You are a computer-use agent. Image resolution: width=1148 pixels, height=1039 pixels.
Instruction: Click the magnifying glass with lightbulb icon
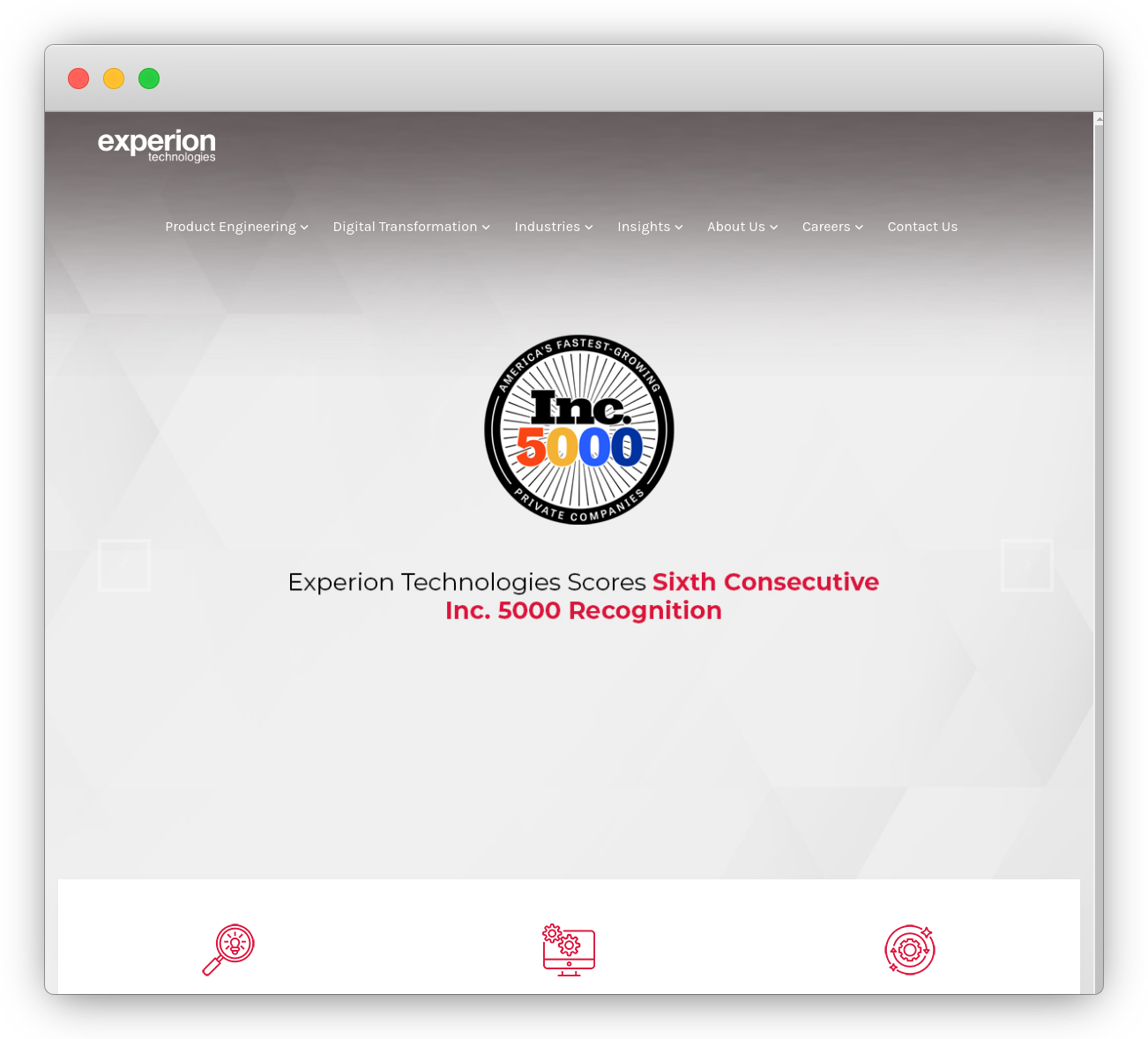(228, 949)
